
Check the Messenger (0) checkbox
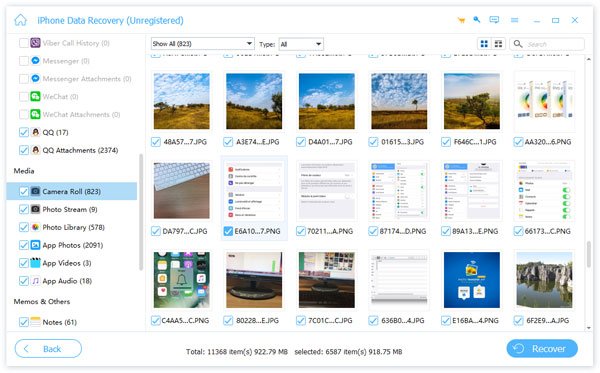(24, 61)
